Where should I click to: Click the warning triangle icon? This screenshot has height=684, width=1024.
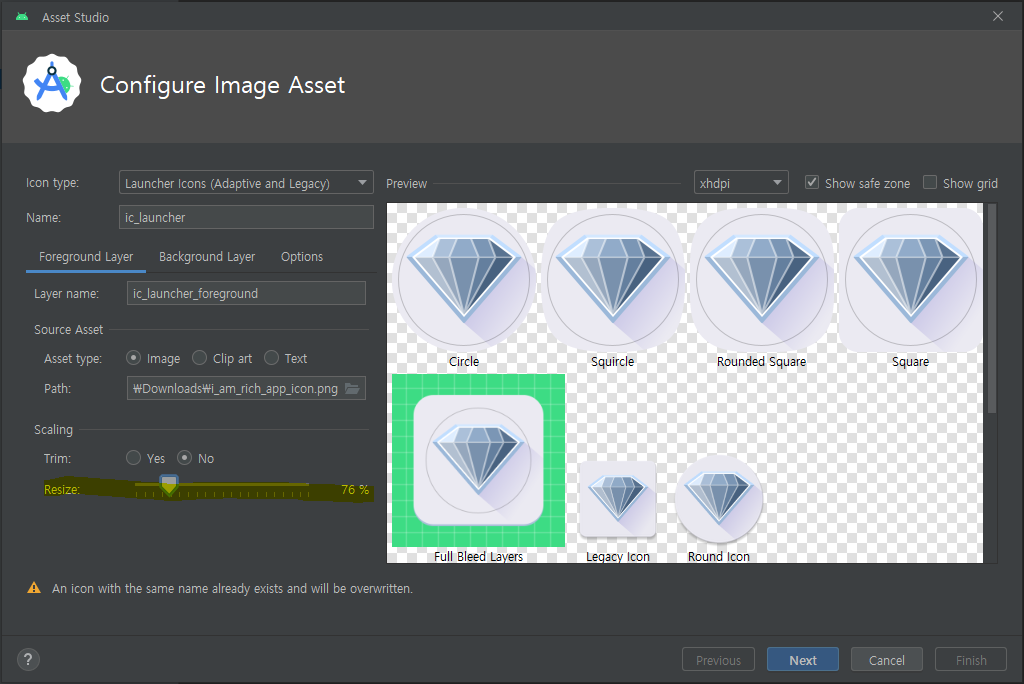click(x=34, y=588)
